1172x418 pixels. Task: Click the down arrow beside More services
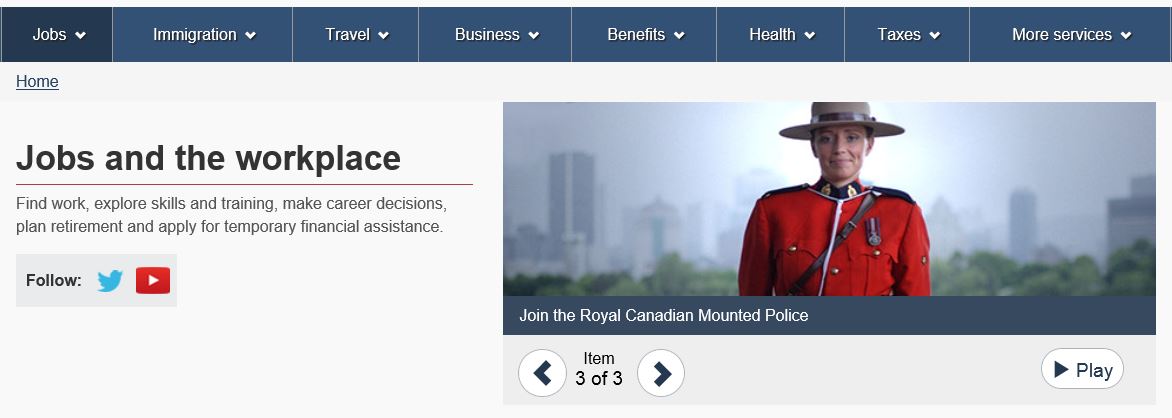coord(1126,36)
